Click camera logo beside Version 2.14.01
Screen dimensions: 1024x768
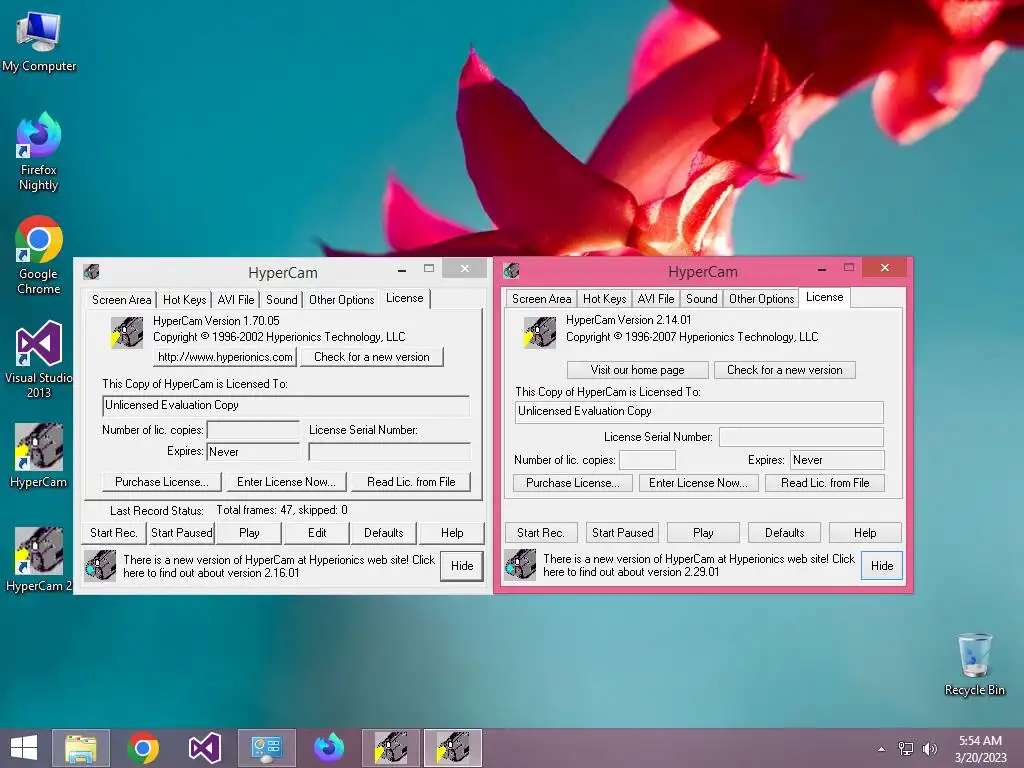pos(540,332)
